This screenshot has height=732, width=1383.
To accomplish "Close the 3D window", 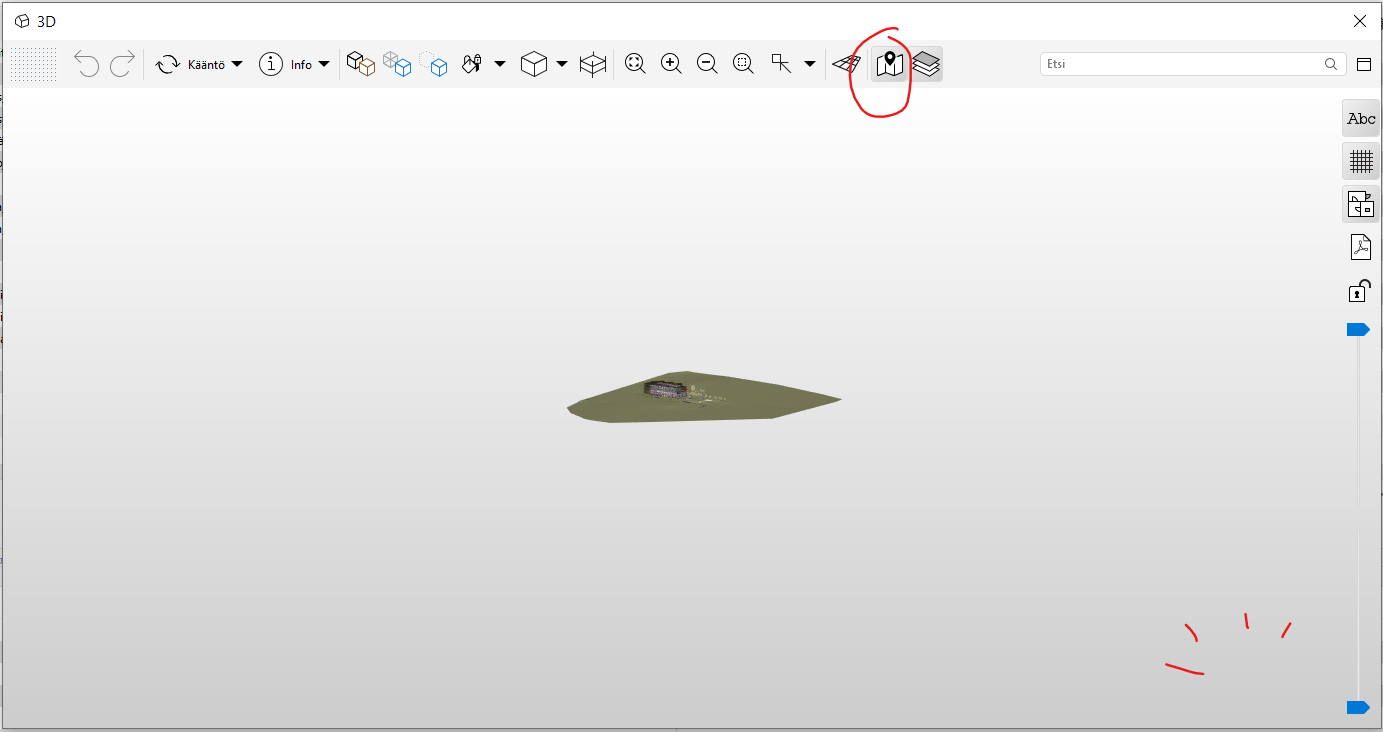I will click(x=1360, y=21).
